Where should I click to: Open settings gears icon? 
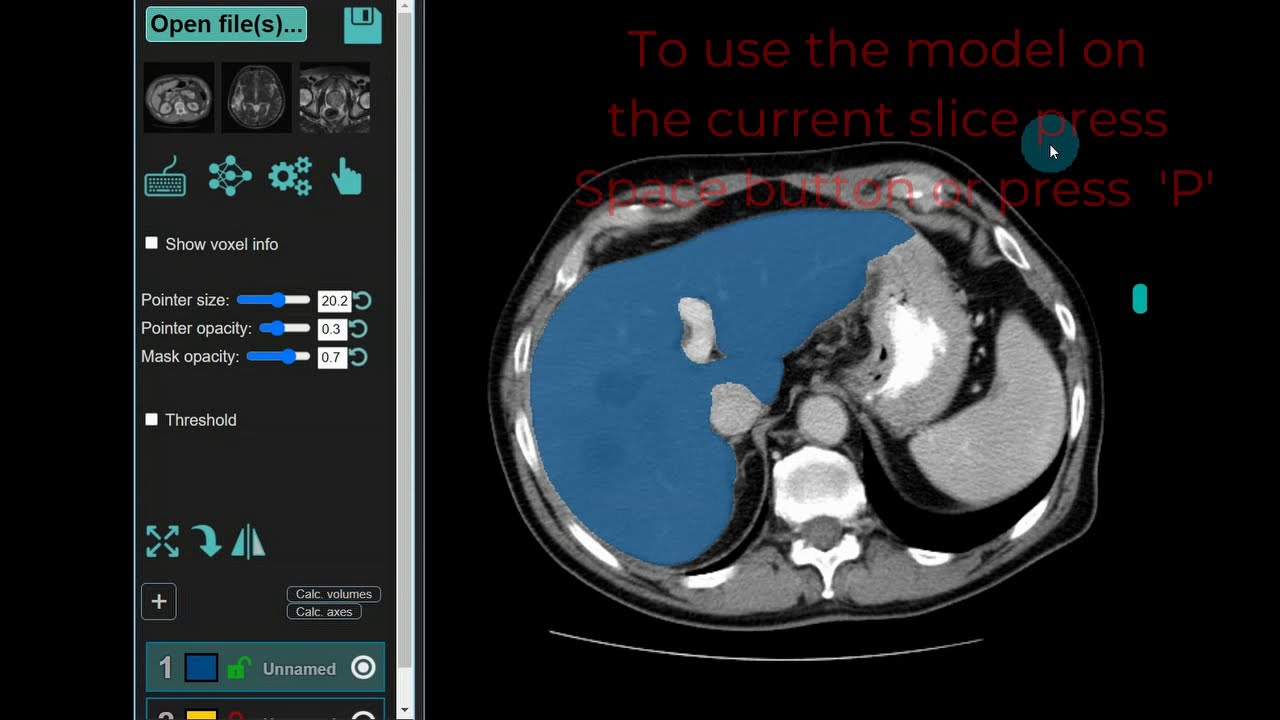point(290,177)
